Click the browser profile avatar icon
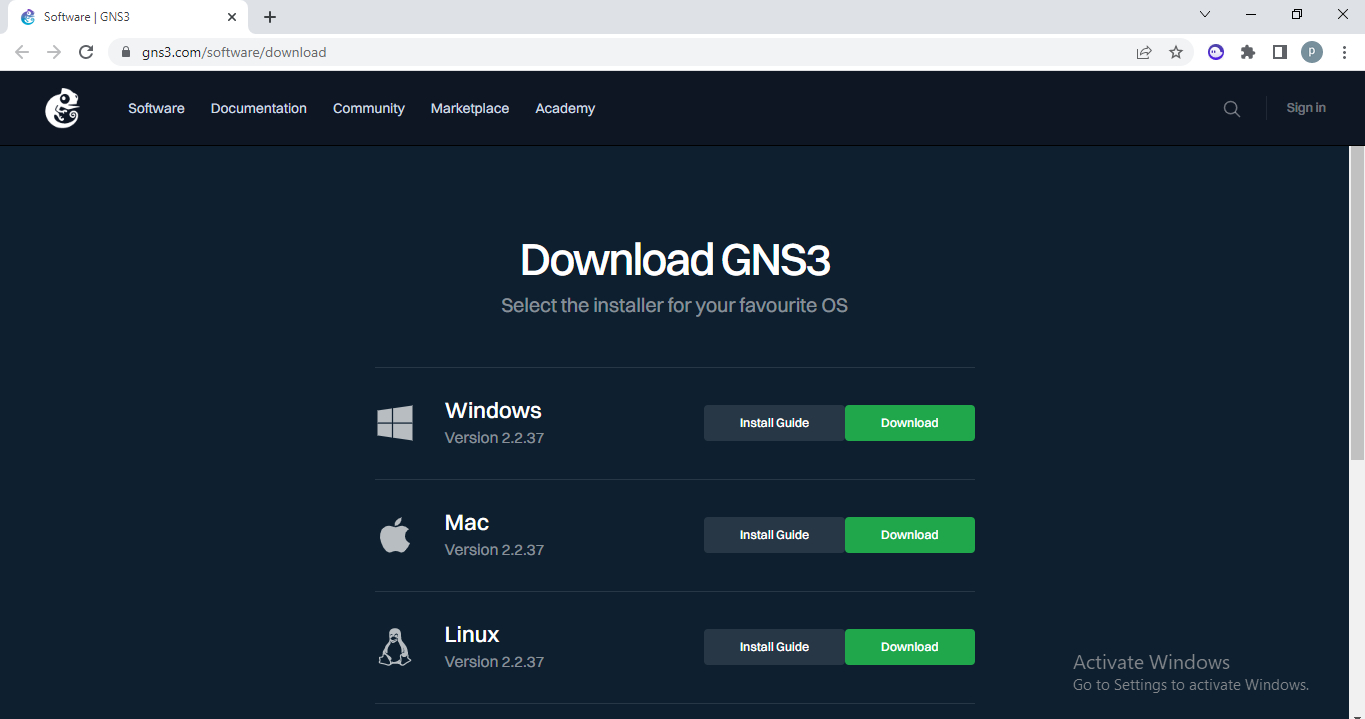Viewport: 1365px width, 719px height. tap(1311, 51)
